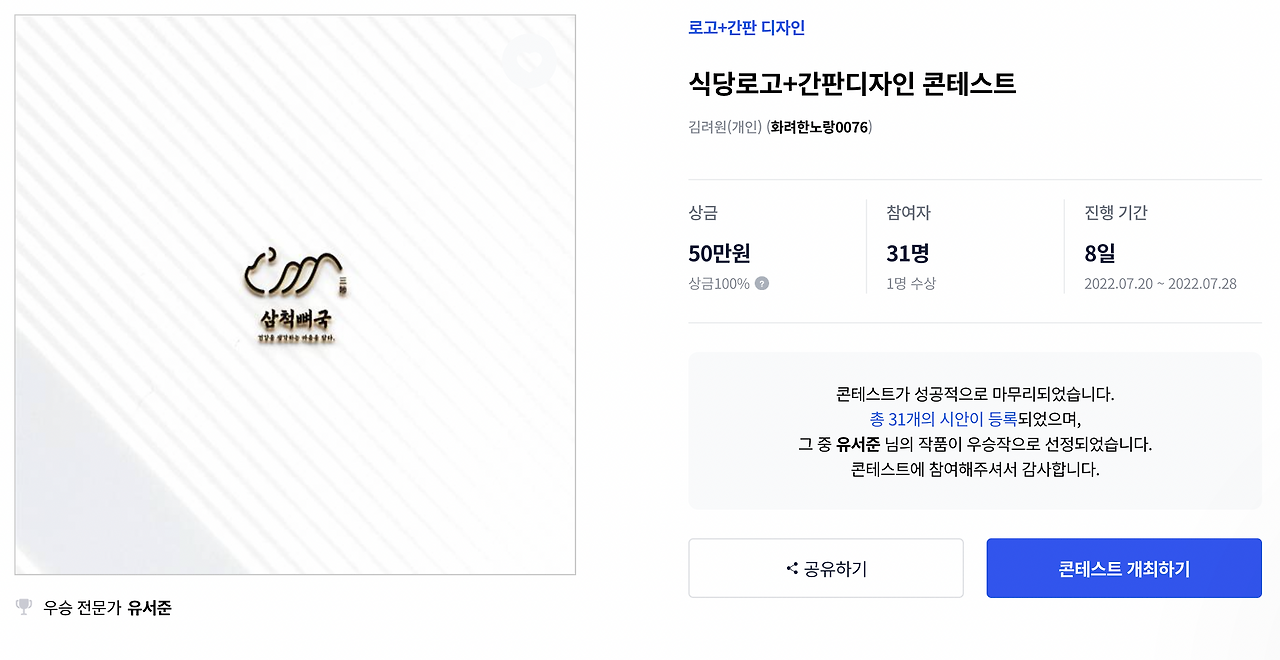Image resolution: width=1280 pixels, height=660 pixels.
Task: Open the winning 삼척뼈국 logo thumbnail
Action: (294, 294)
